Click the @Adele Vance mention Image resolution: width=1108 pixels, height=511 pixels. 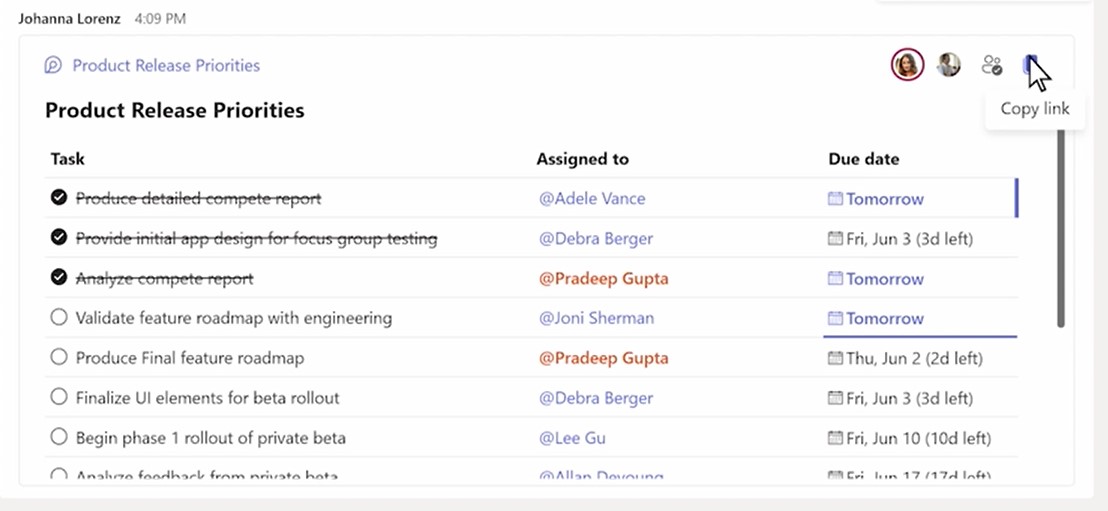pyautogui.click(x=592, y=198)
